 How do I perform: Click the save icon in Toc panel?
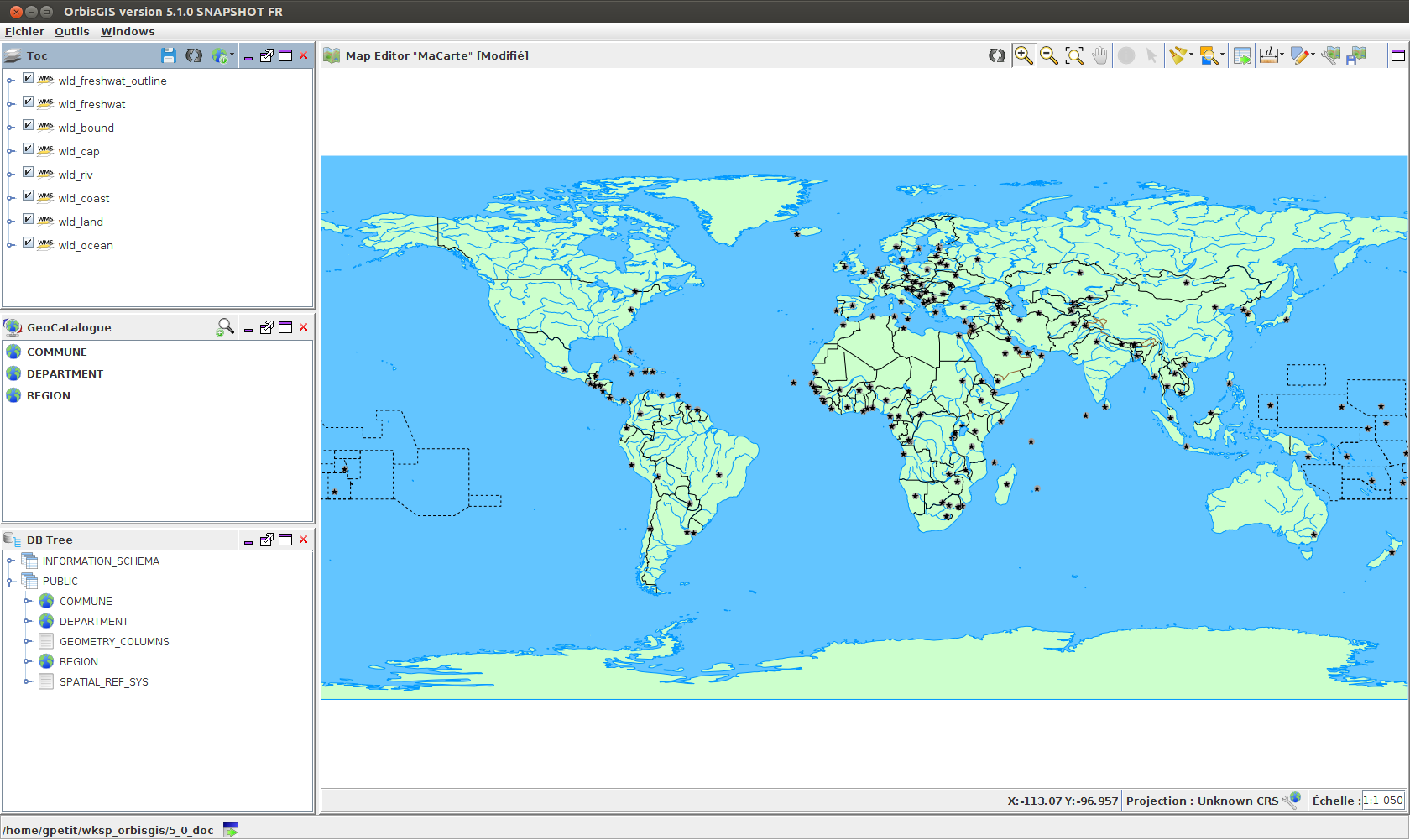168,55
